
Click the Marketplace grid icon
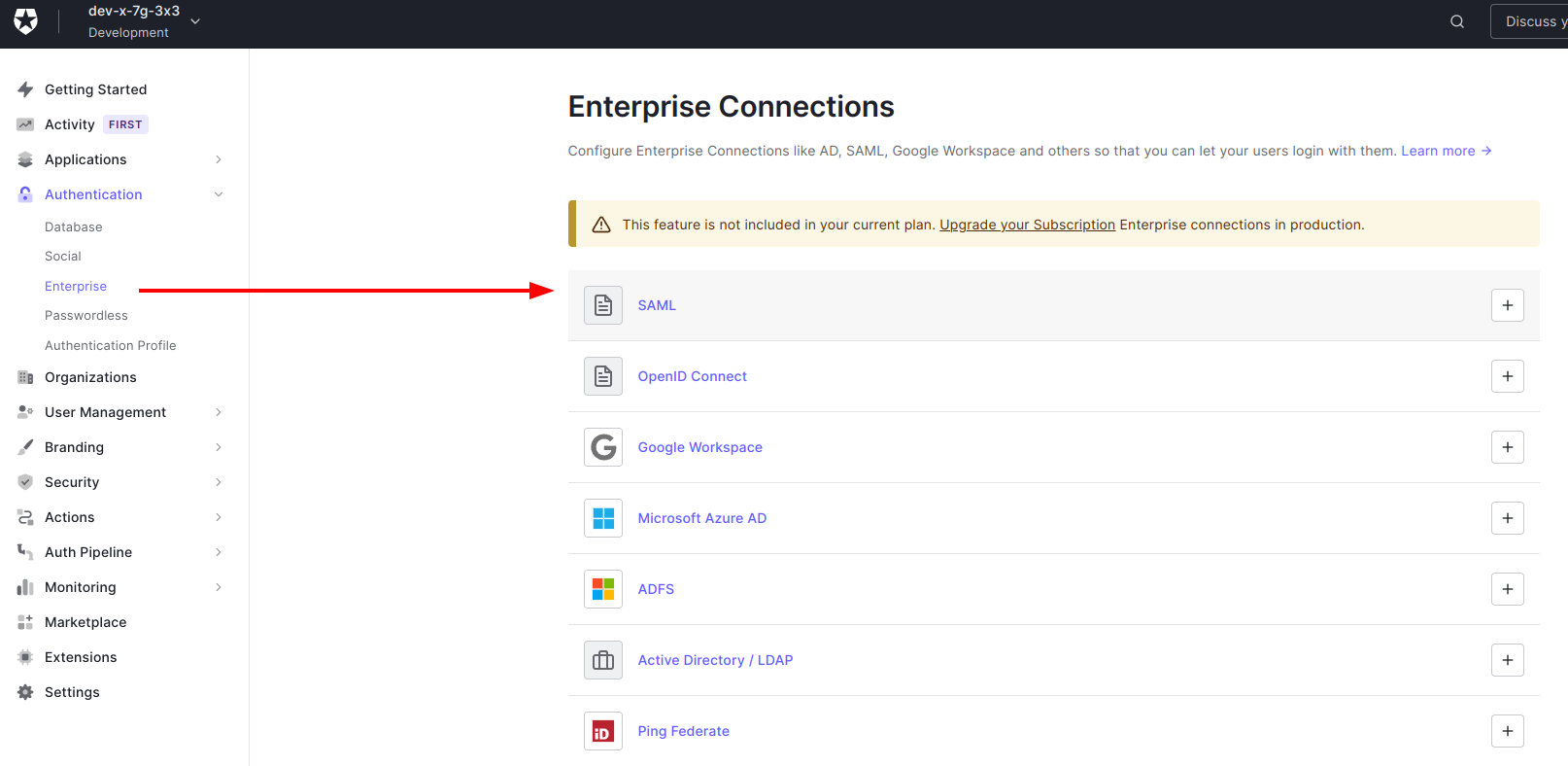[25, 622]
